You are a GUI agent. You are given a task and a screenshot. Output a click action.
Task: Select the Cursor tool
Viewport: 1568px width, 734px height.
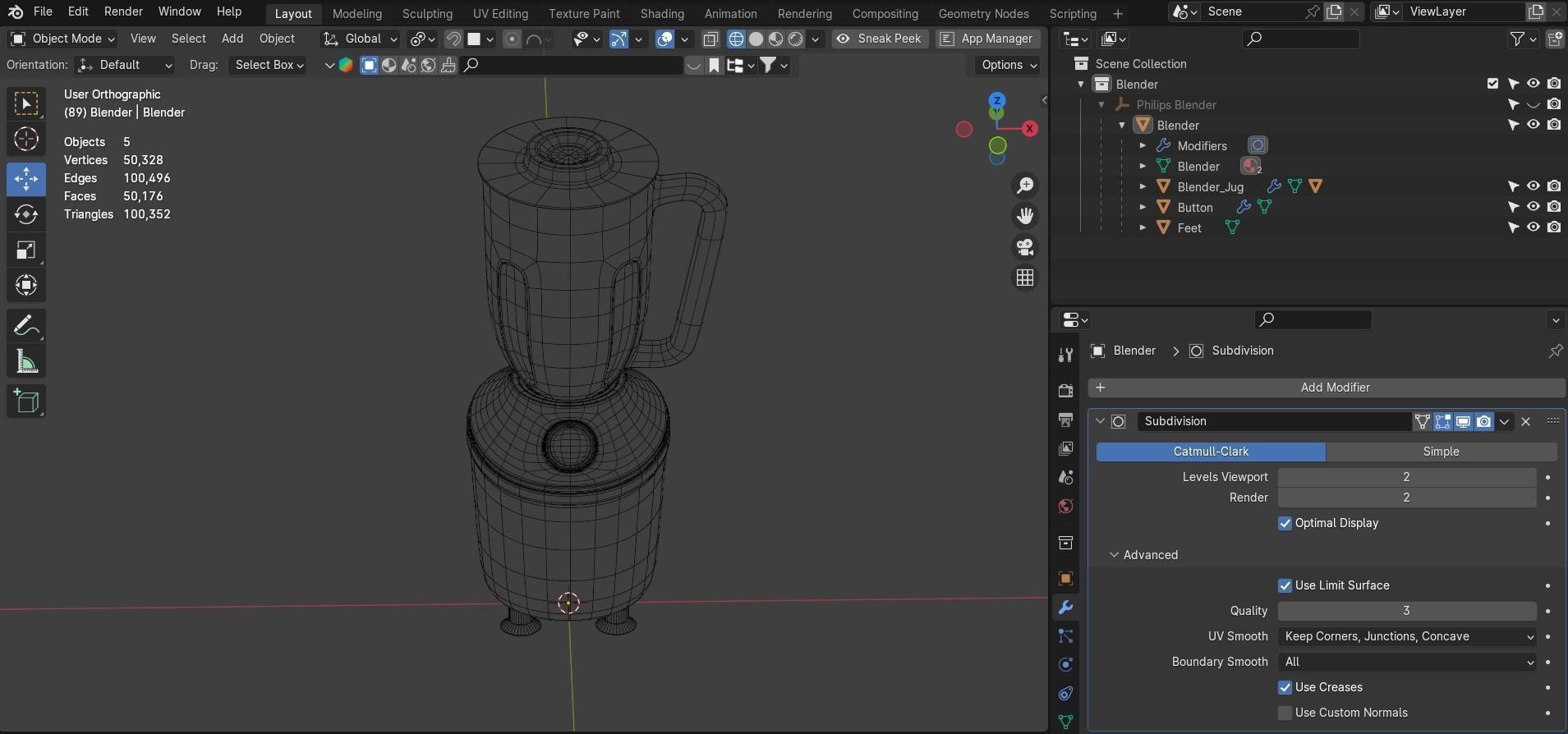26,139
